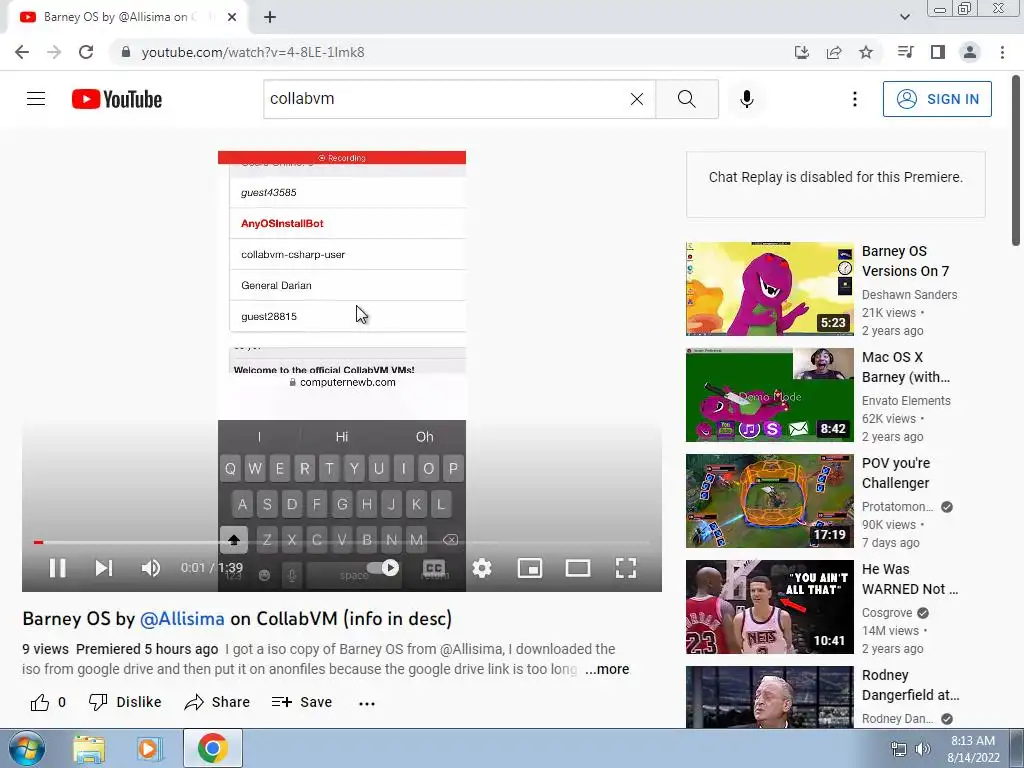The image size is (1024, 768).
Task: Open taskbar clock showing 8:13 AM
Action: [973, 749]
